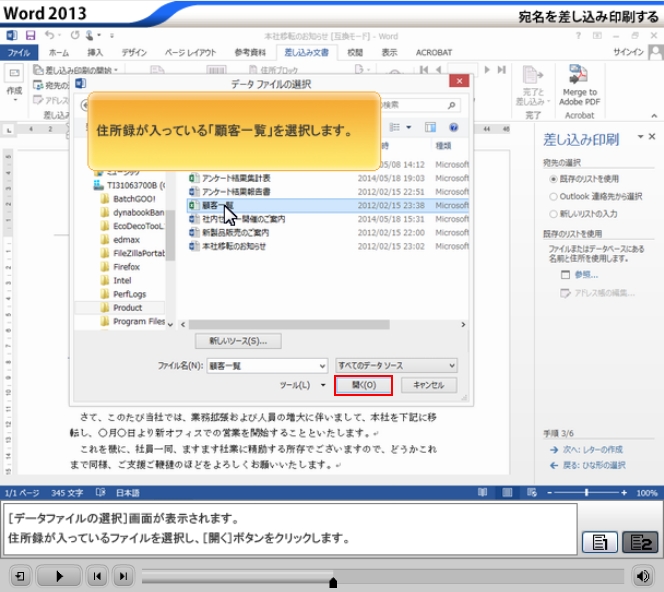Open the view options dropdown arrow in dialog
Screen dimensions: 664x592
pos(409,127)
